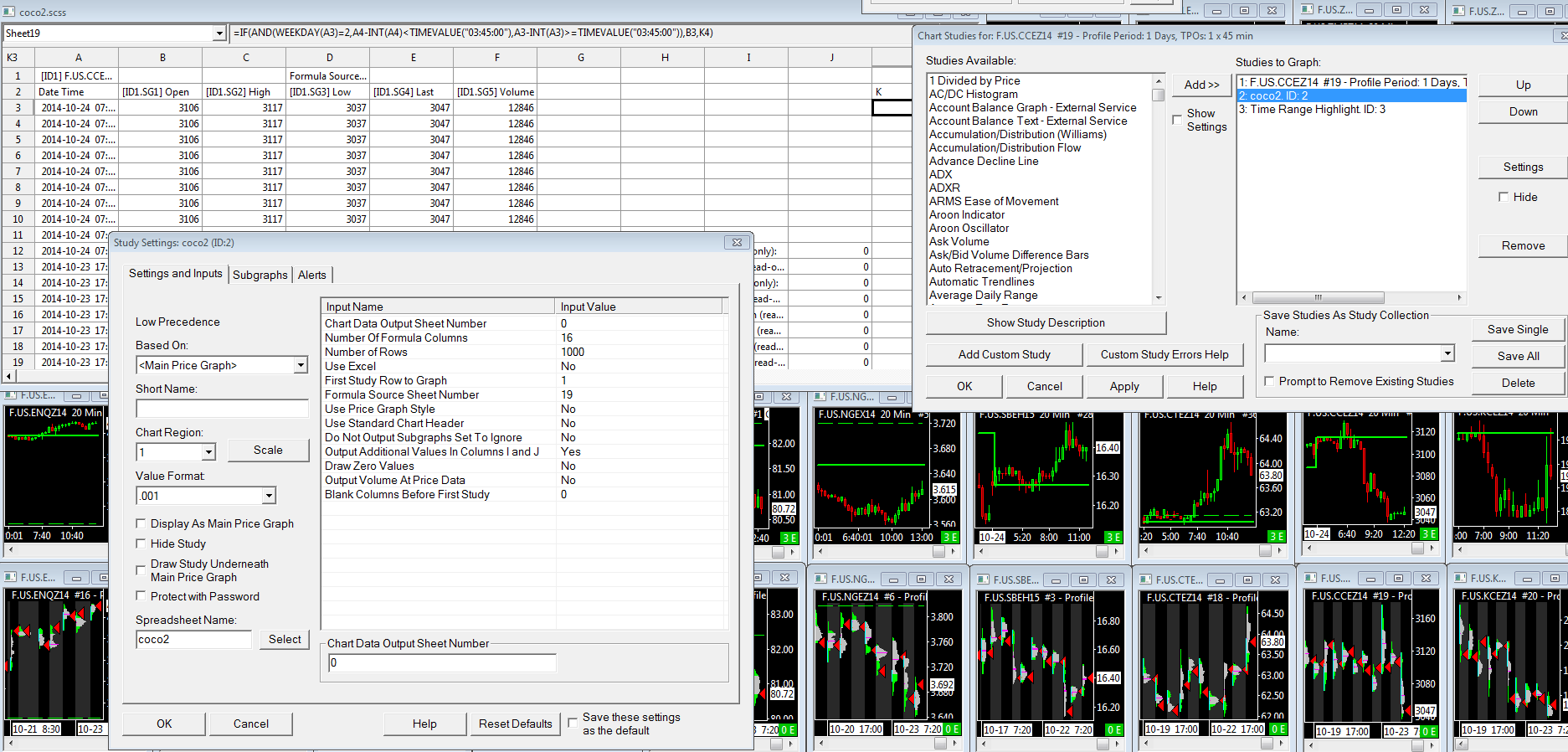
Task: Click the Studies to Graph horizontal scrollbar thumb
Action: 1318,297
